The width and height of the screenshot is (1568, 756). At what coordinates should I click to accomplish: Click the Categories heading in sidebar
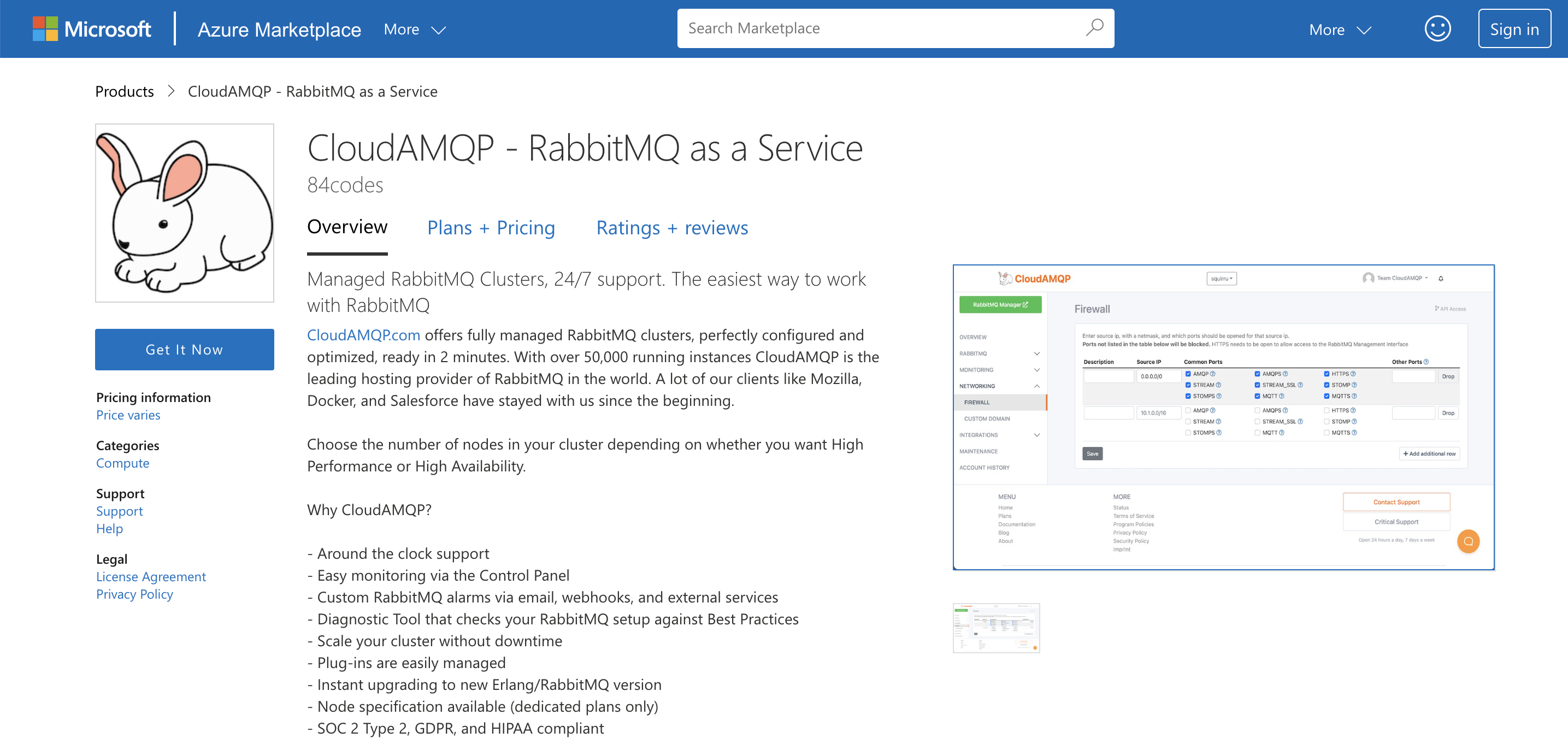pos(128,446)
